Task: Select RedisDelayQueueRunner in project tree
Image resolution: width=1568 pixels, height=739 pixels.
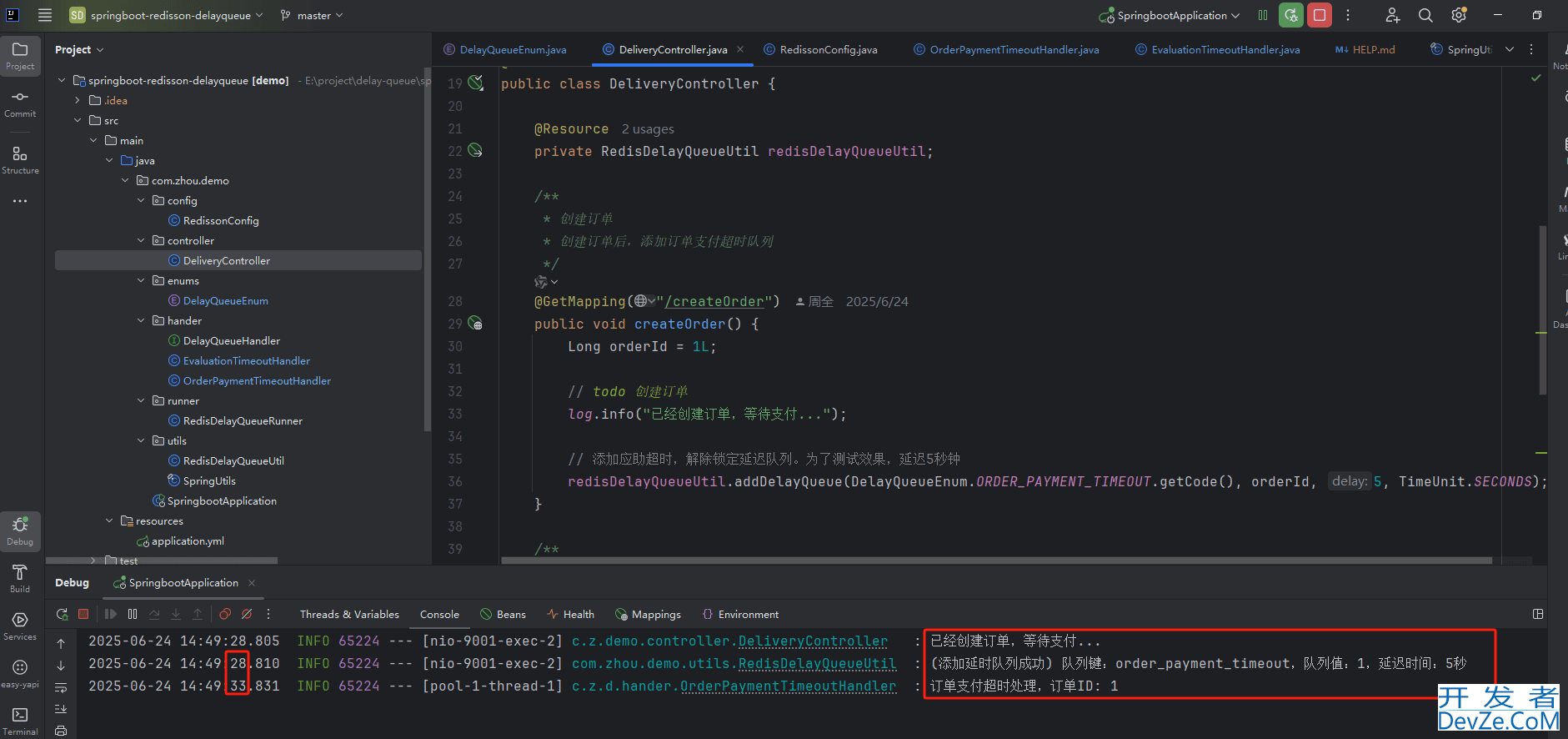Action: (243, 421)
